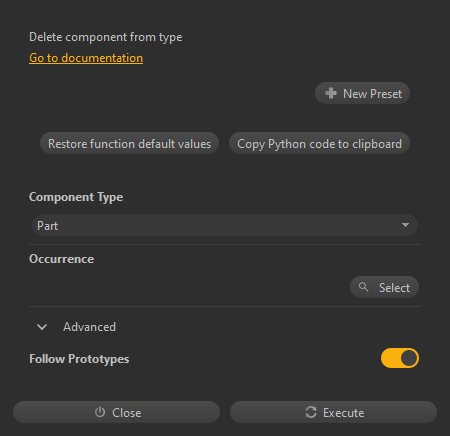Click the plus icon beside New Preset
The width and height of the screenshot is (450, 436).
[x=331, y=93]
